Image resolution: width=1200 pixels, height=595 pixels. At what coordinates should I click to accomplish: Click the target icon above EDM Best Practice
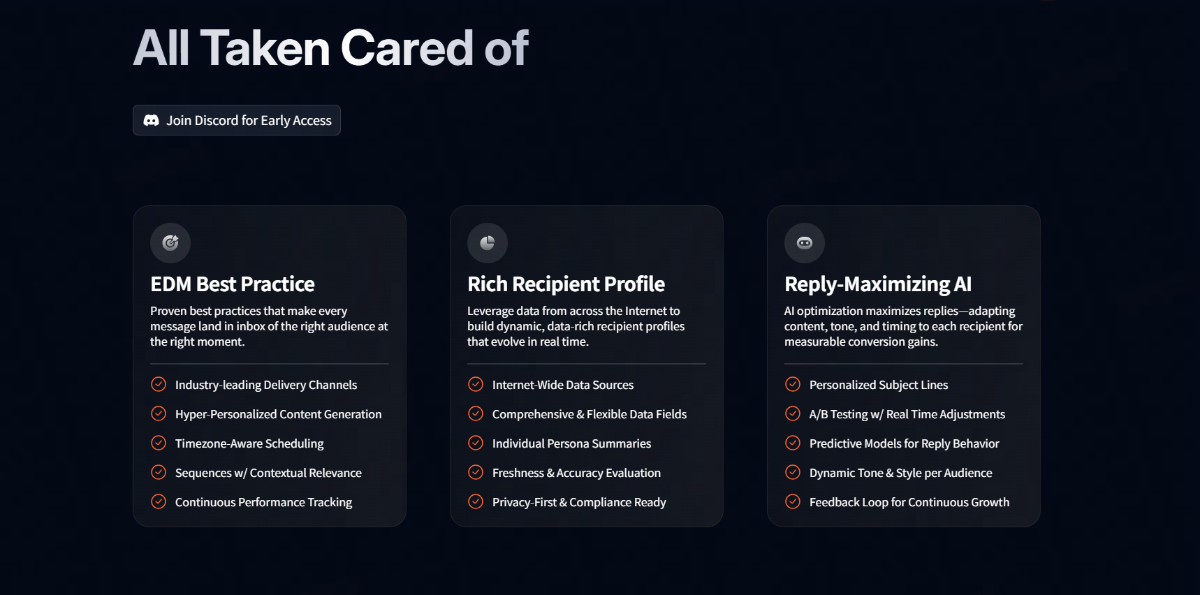click(170, 243)
